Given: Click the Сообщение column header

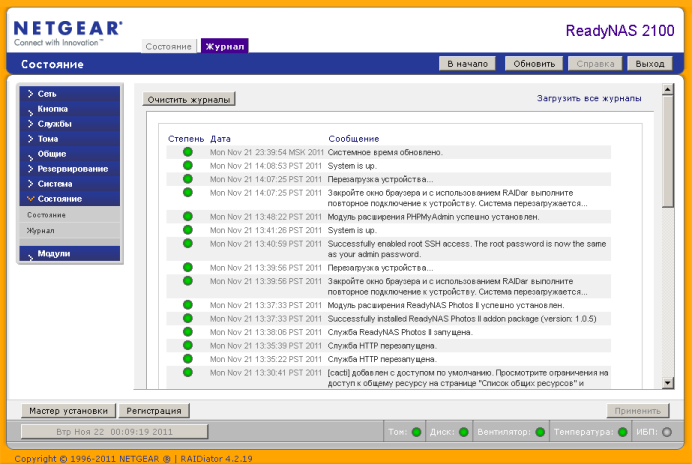Looking at the screenshot, I should pyautogui.click(x=354, y=139).
